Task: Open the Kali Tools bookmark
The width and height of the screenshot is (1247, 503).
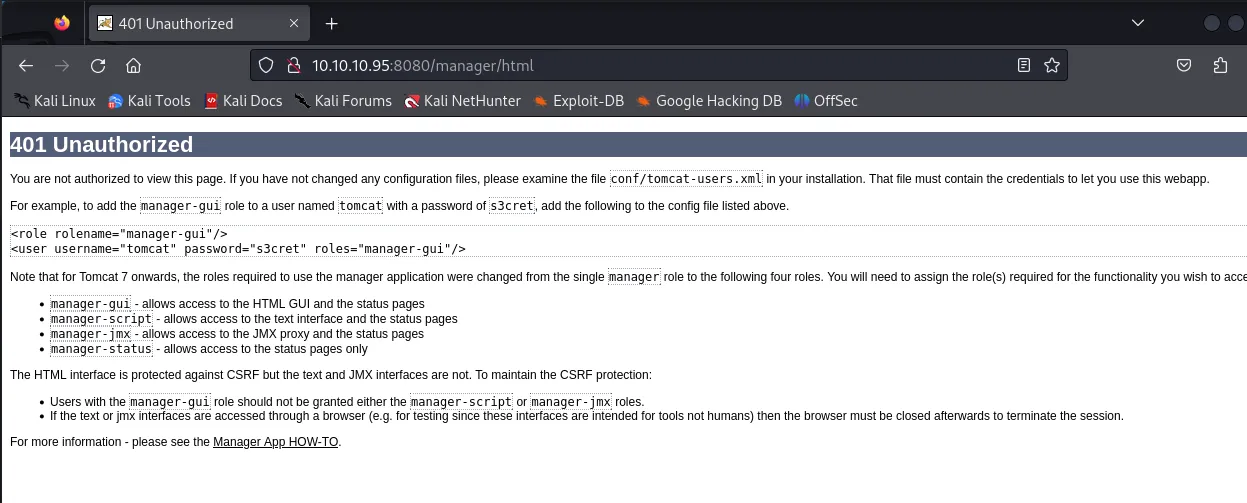Action: pyautogui.click(x=149, y=100)
